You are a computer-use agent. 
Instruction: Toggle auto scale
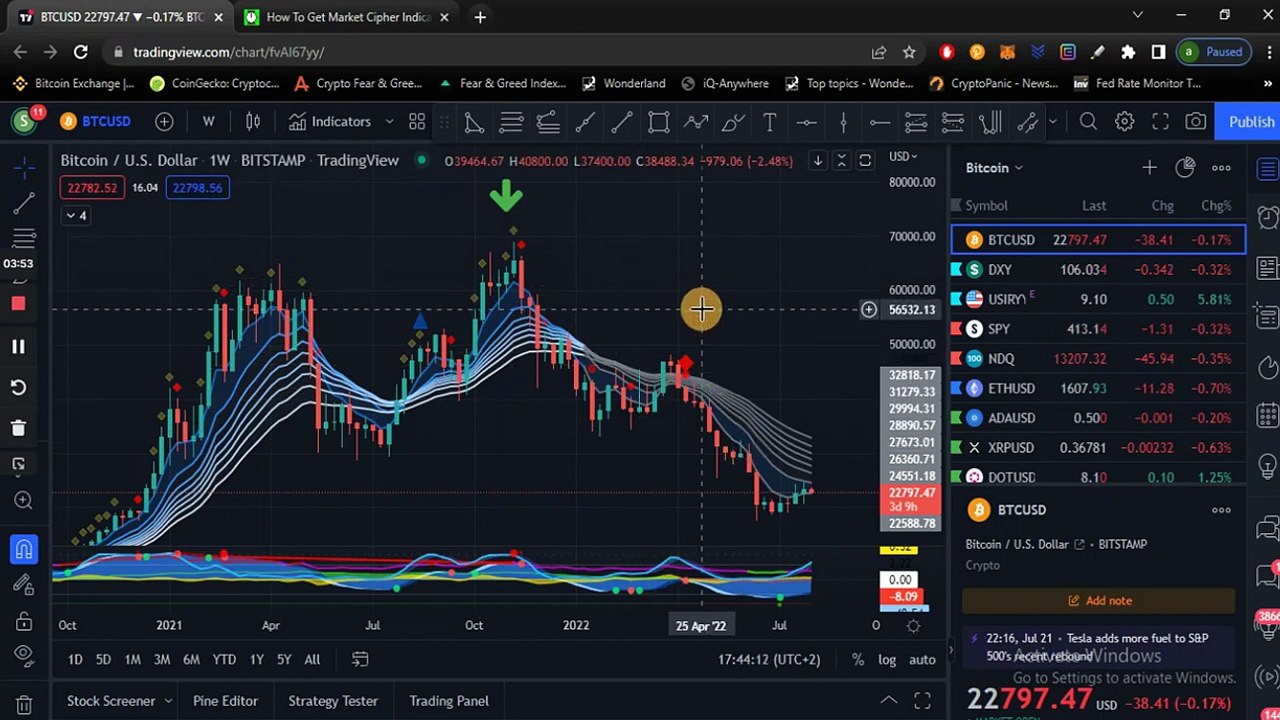tap(922, 659)
